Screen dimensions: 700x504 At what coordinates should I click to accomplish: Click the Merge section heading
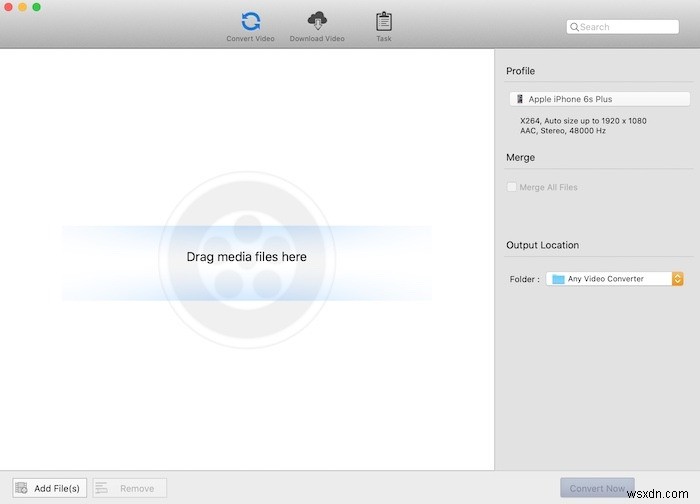pyautogui.click(x=521, y=158)
